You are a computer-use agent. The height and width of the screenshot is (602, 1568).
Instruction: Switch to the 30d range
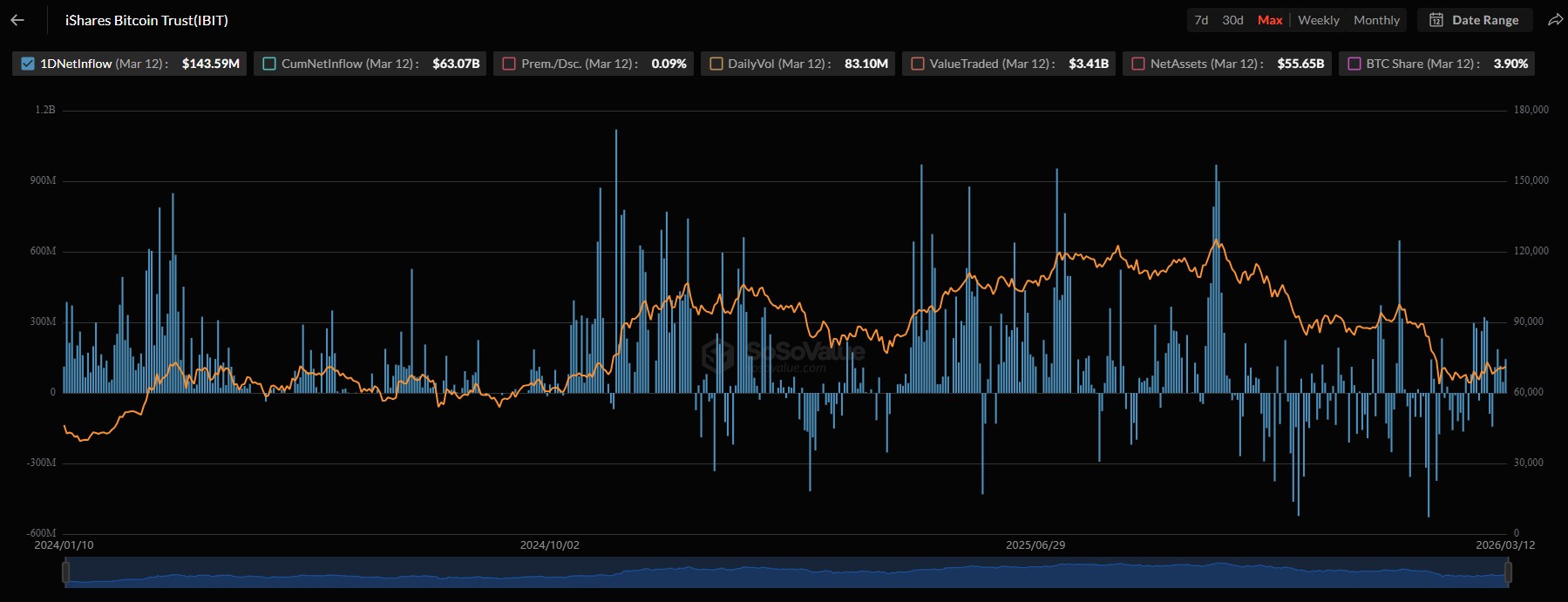(1232, 20)
